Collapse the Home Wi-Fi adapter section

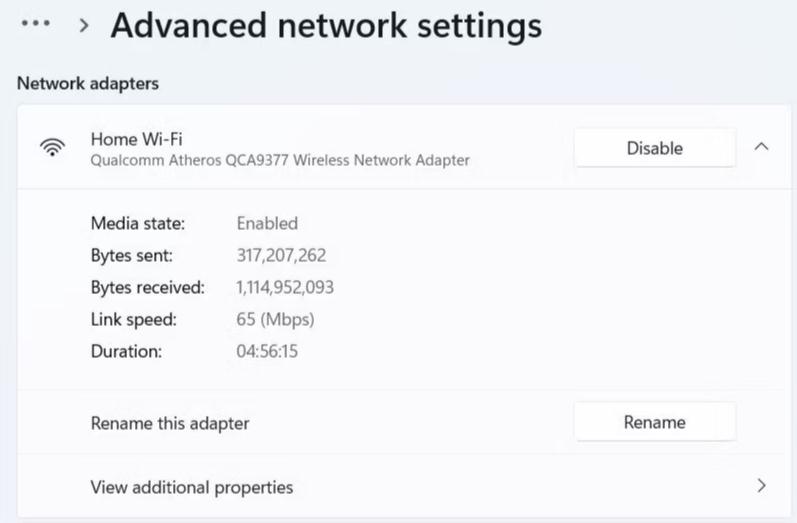[x=761, y=147]
